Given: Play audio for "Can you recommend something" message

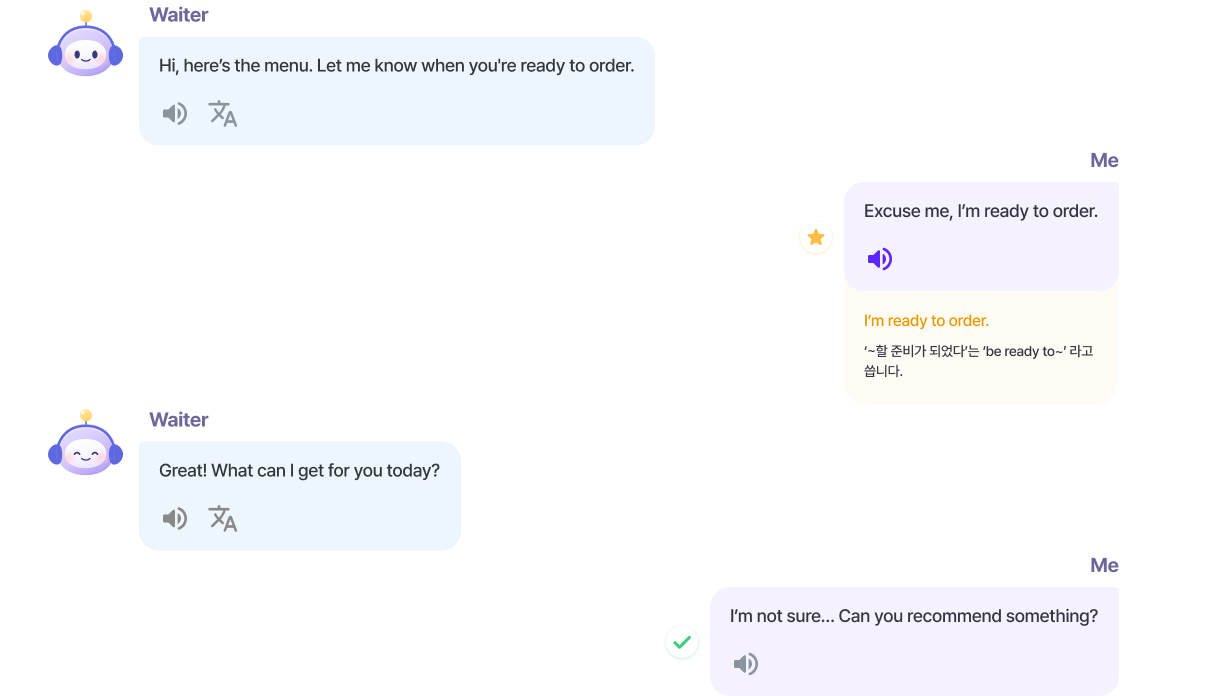Looking at the screenshot, I should pos(745,664).
